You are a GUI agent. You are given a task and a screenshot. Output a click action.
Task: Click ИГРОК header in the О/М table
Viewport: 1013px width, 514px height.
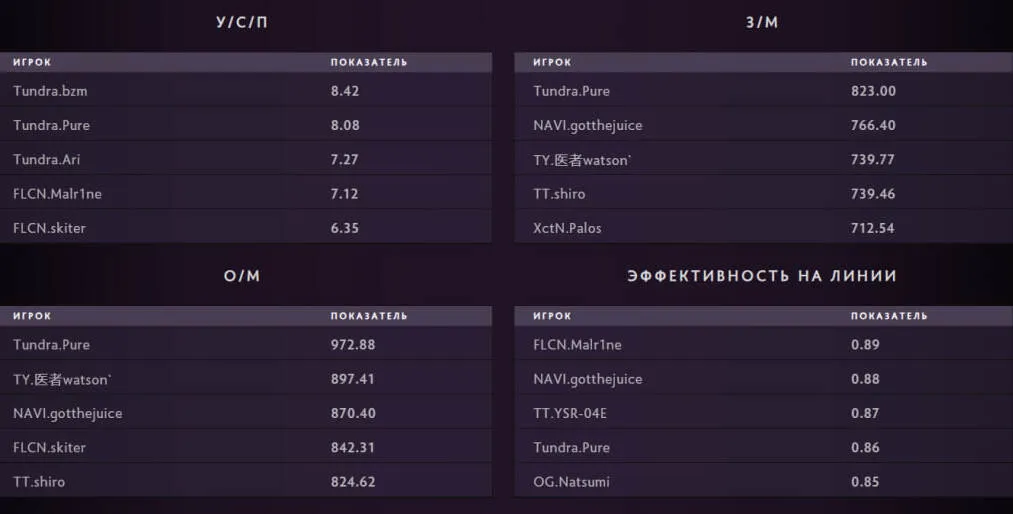click(32, 316)
